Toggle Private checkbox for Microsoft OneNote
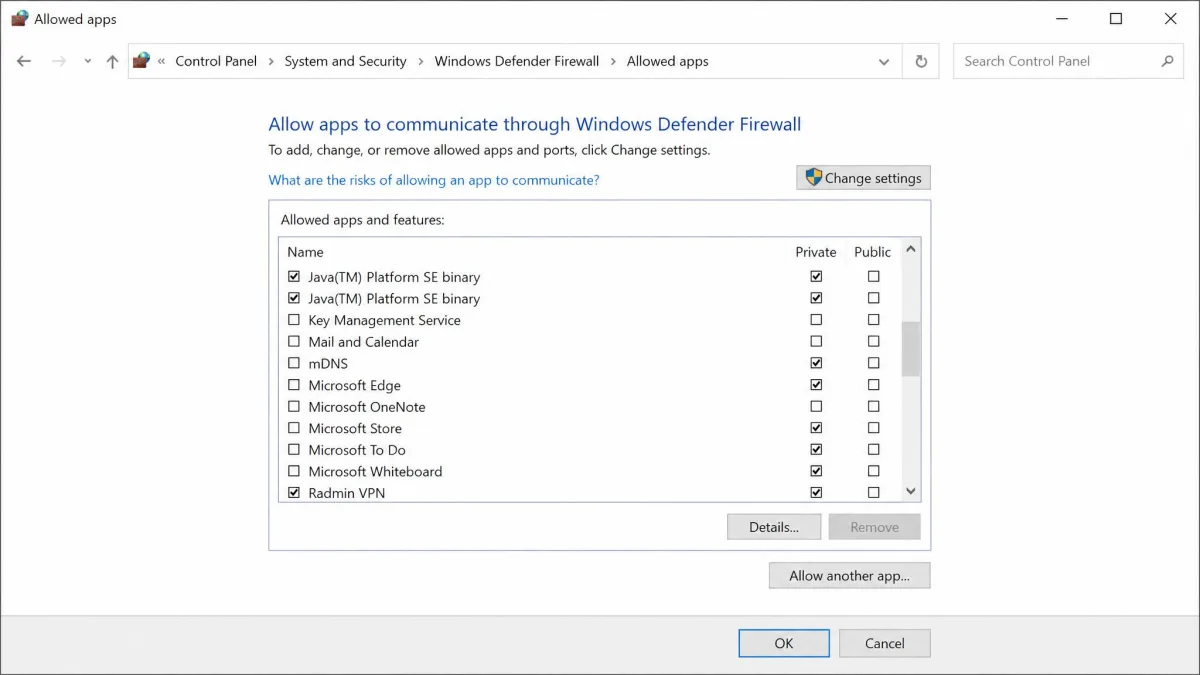Image resolution: width=1200 pixels, height=675 pixels. [816, 407]
